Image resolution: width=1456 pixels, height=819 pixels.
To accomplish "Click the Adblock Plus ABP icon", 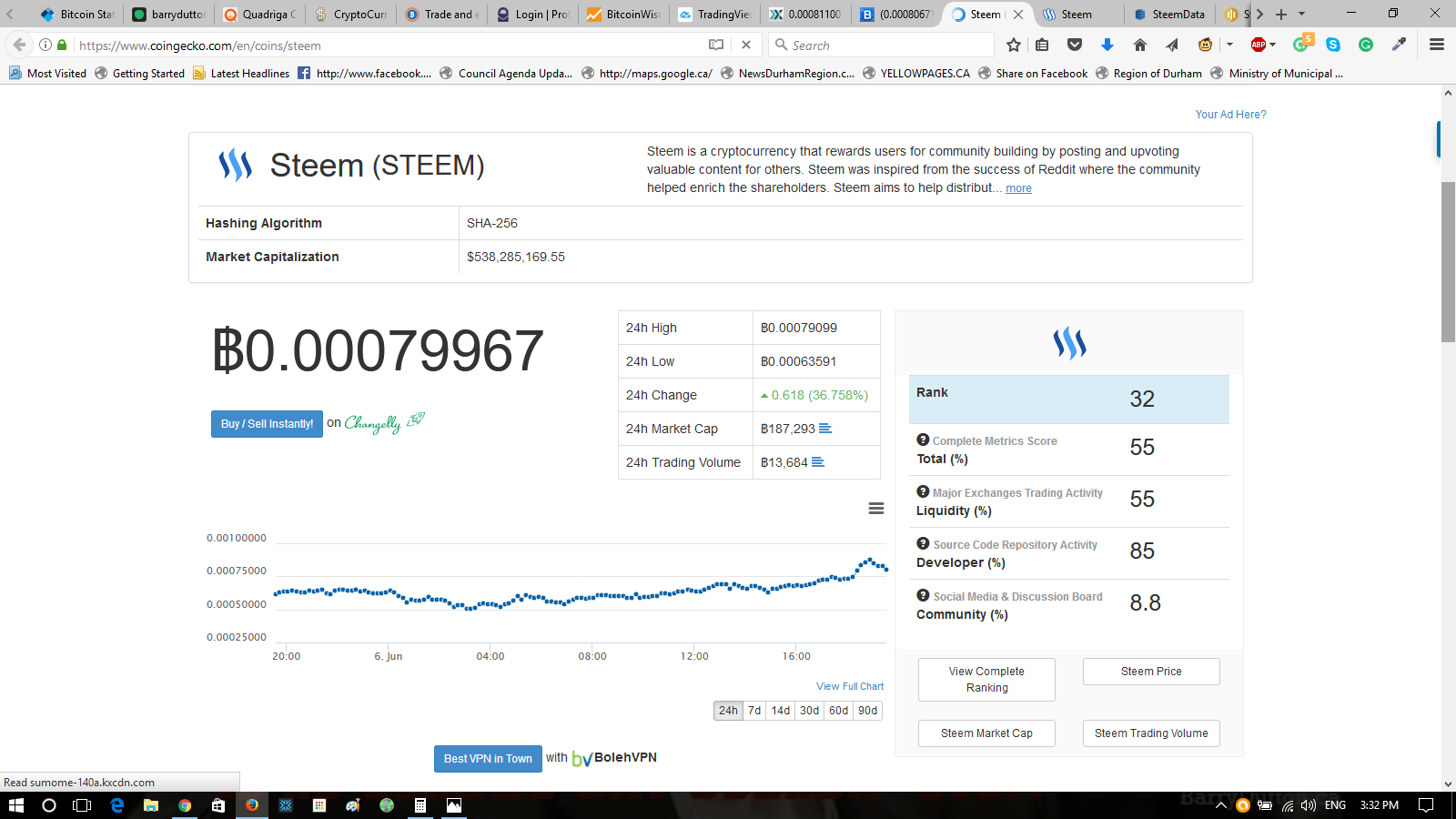I will click(x=1259, y=45).
